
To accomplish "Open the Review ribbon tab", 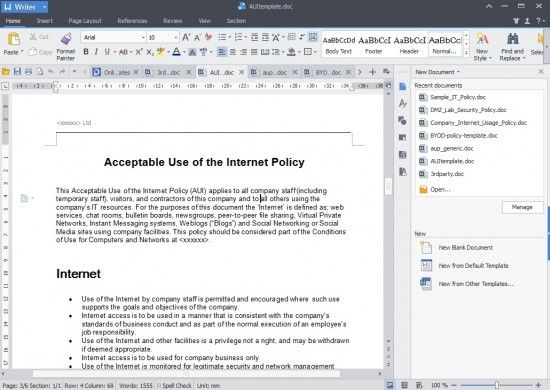I will 173,21.
